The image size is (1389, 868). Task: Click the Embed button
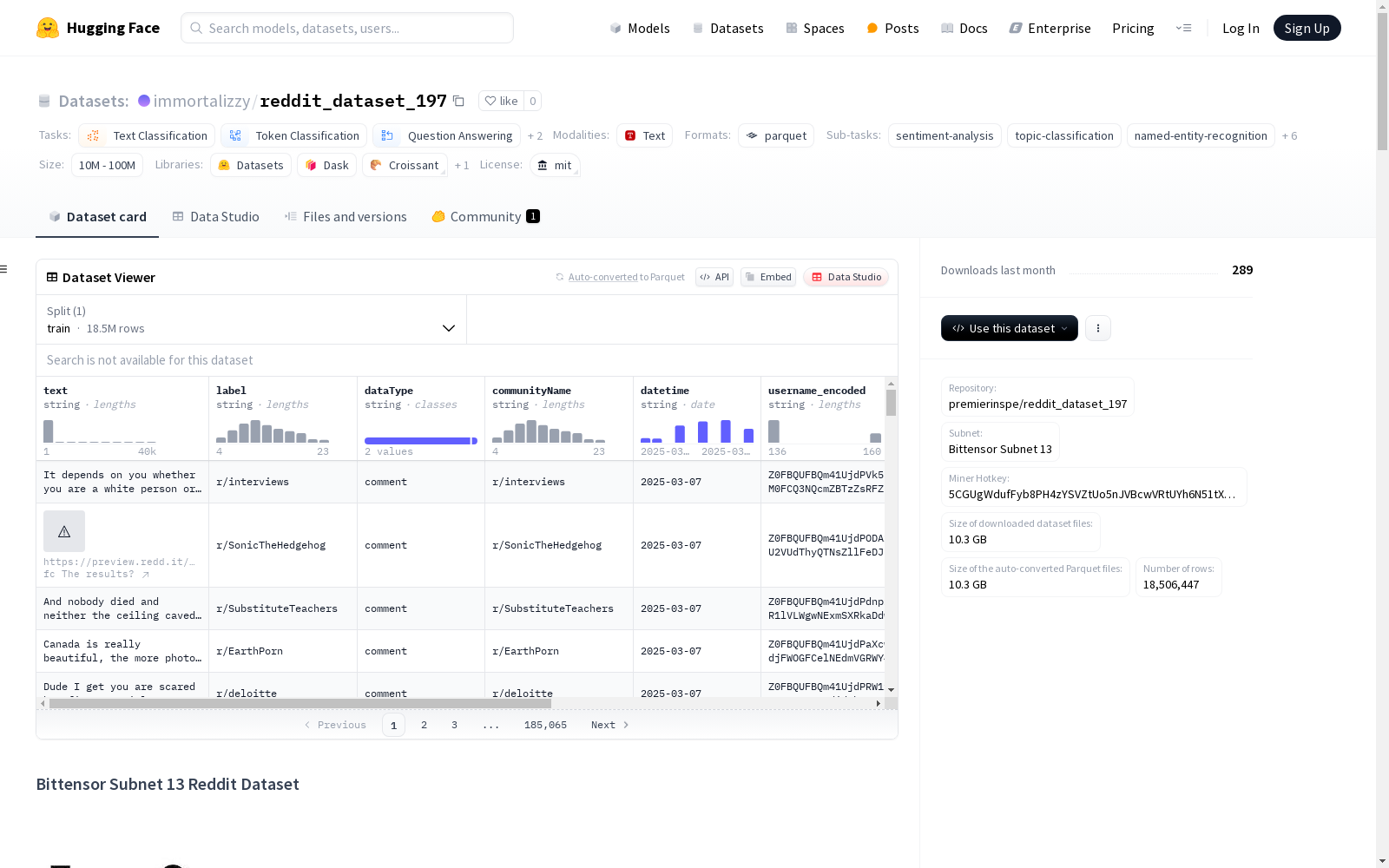pyautogui.click(x=768, y=277)
